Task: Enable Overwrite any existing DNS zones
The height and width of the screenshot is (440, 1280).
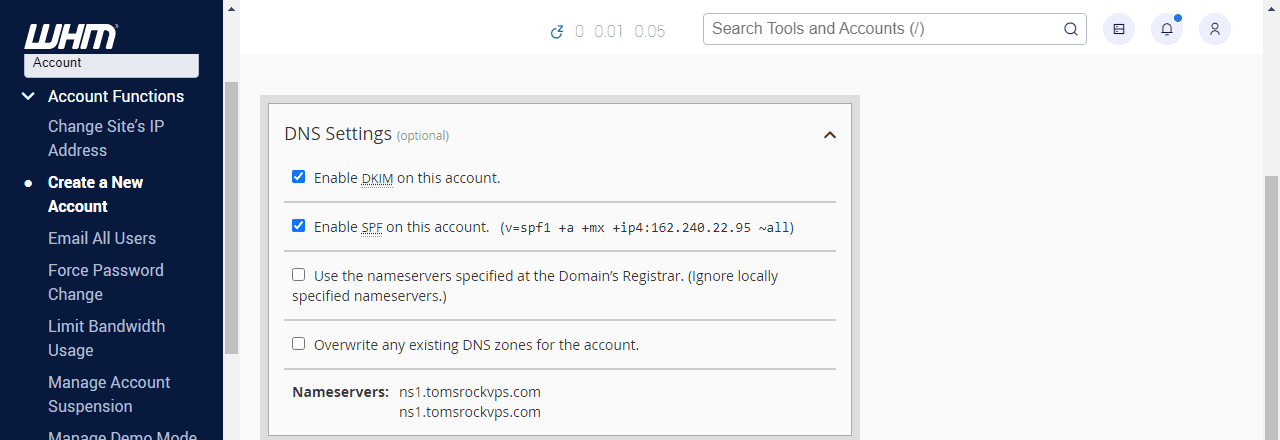Action: click(x=298, y=344)
